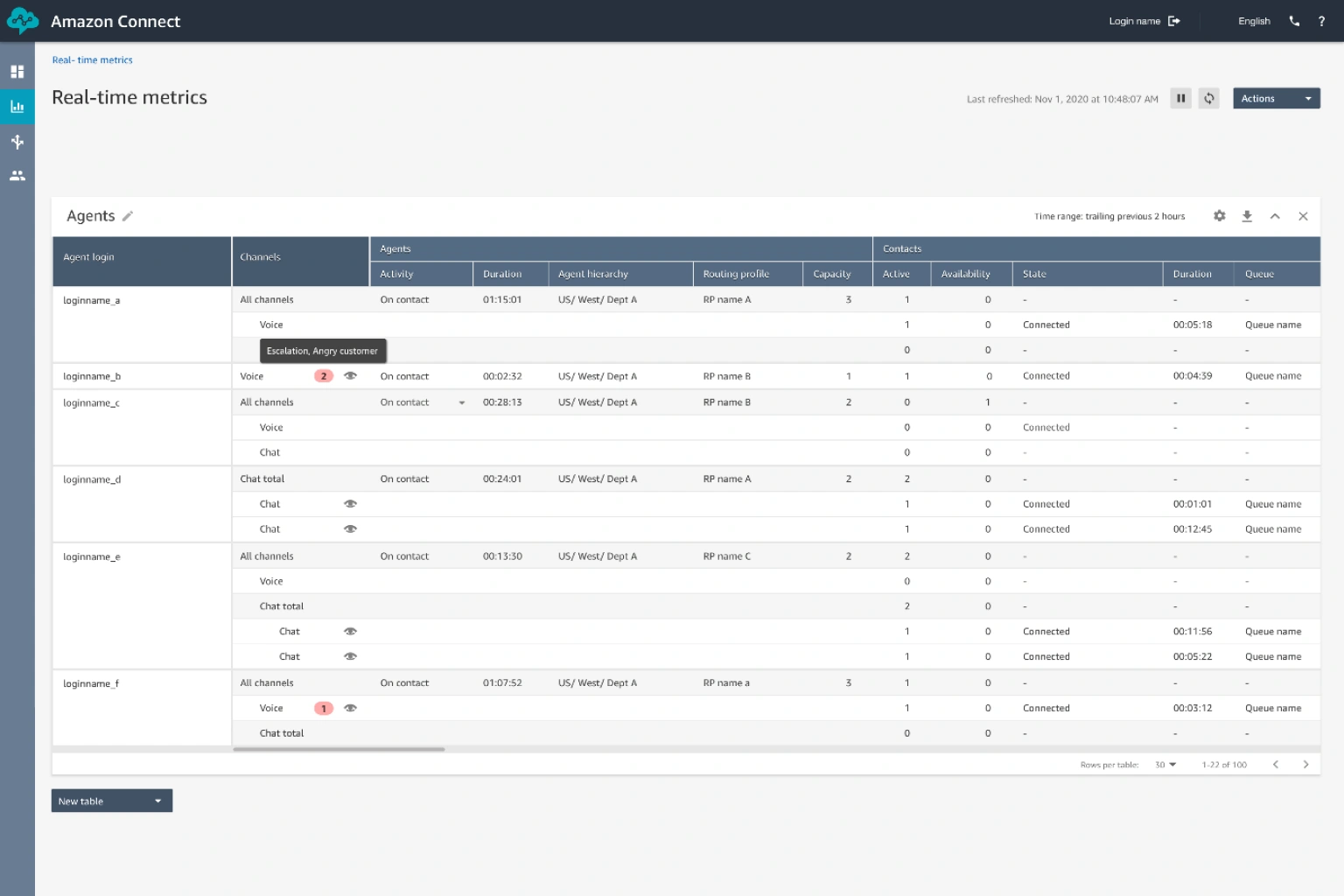Click duration 00:28:13 for loginname_c
Image resolution: width=1344 pixels, height=896 pixels.
[501, 403]
